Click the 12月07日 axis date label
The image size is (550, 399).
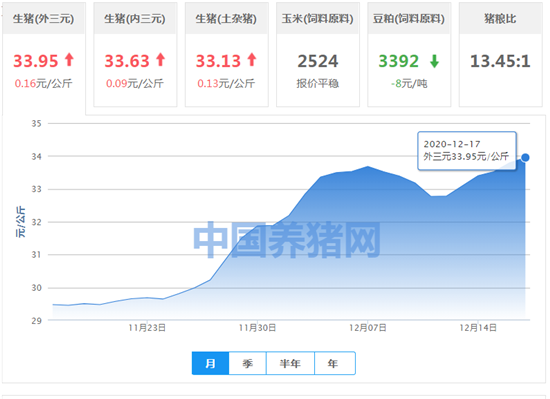tap(368, 328)
